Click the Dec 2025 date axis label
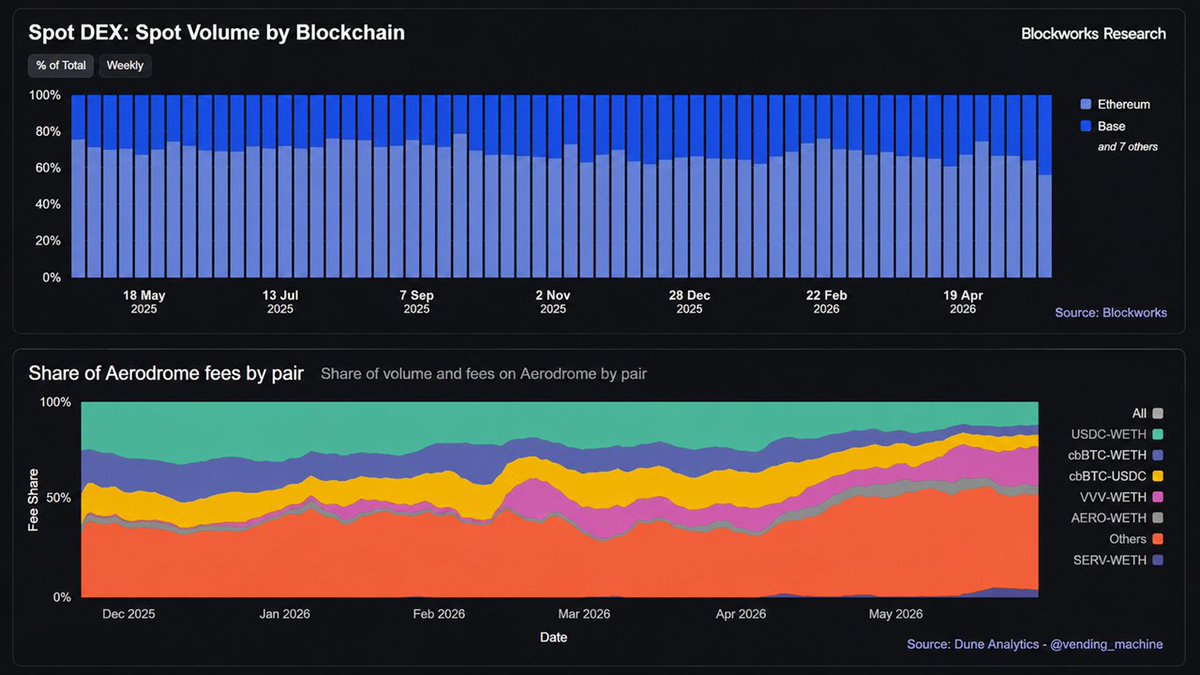 pos(128,614)
